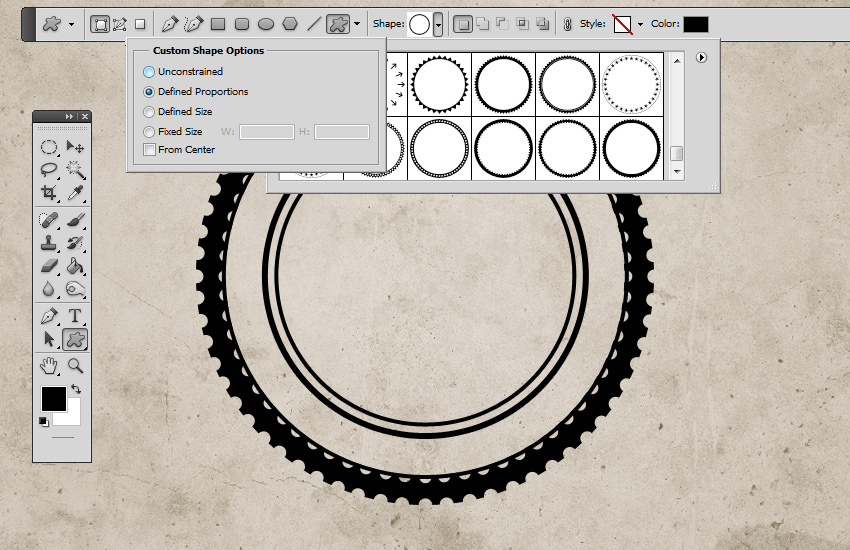The width and height of the screenshot is (850, 550).
Task: Click the Rounded Rectangle tool in options bar
Action: (242, 23)
